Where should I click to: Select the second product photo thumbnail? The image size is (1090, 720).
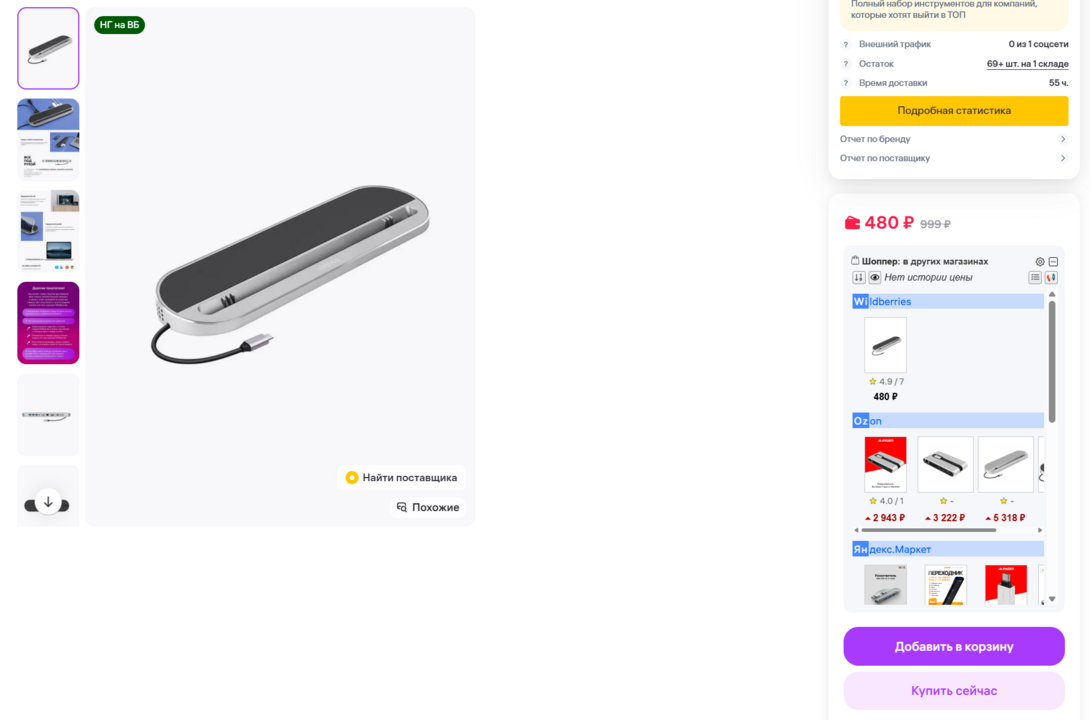(48, 139)
